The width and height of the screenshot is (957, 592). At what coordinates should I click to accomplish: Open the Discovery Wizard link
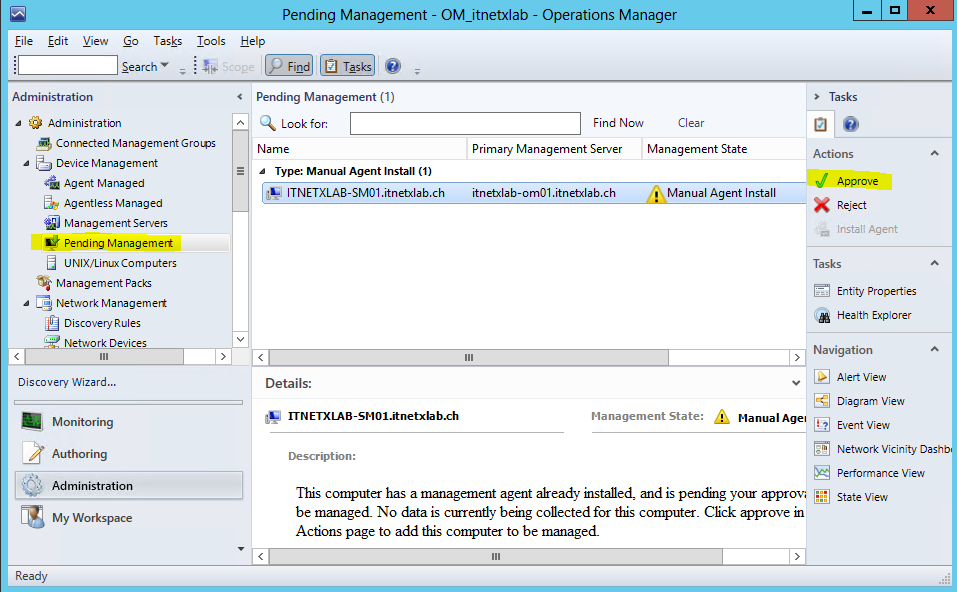(x=67, y=382)
